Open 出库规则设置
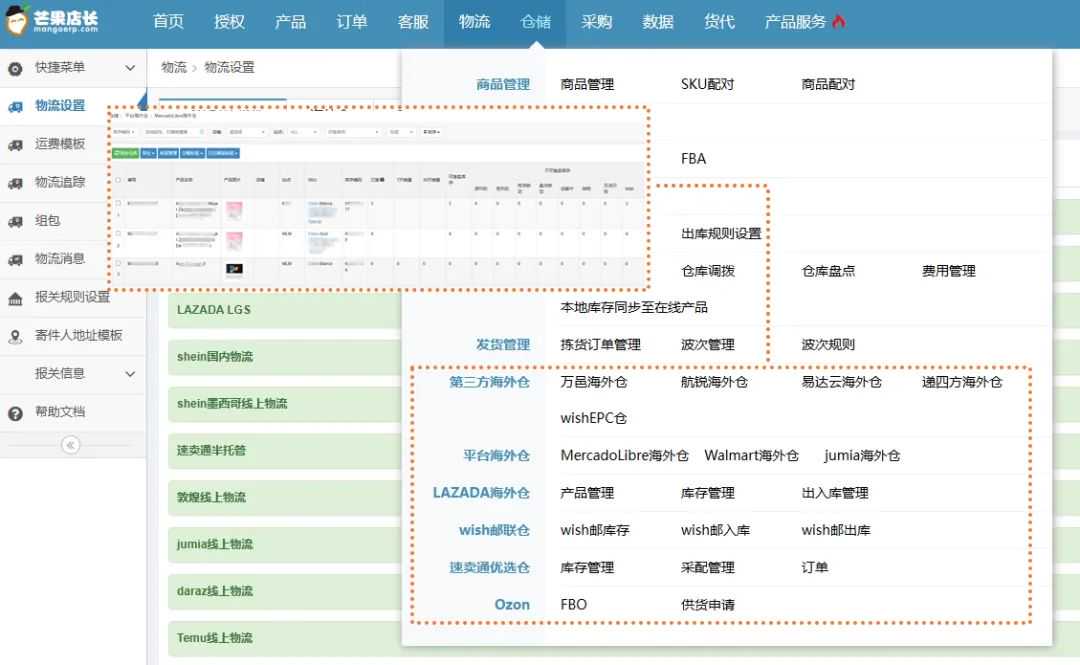The width and height of the screenshot is (1080, 665). [721, 234]
